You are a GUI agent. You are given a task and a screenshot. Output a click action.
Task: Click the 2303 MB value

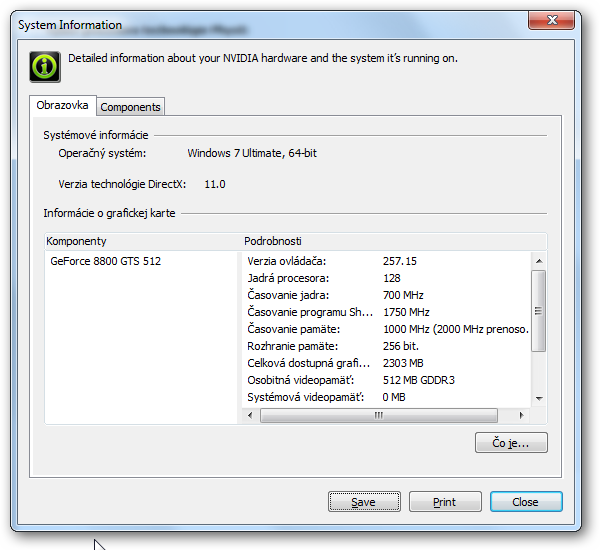click(x=403, y=363)
